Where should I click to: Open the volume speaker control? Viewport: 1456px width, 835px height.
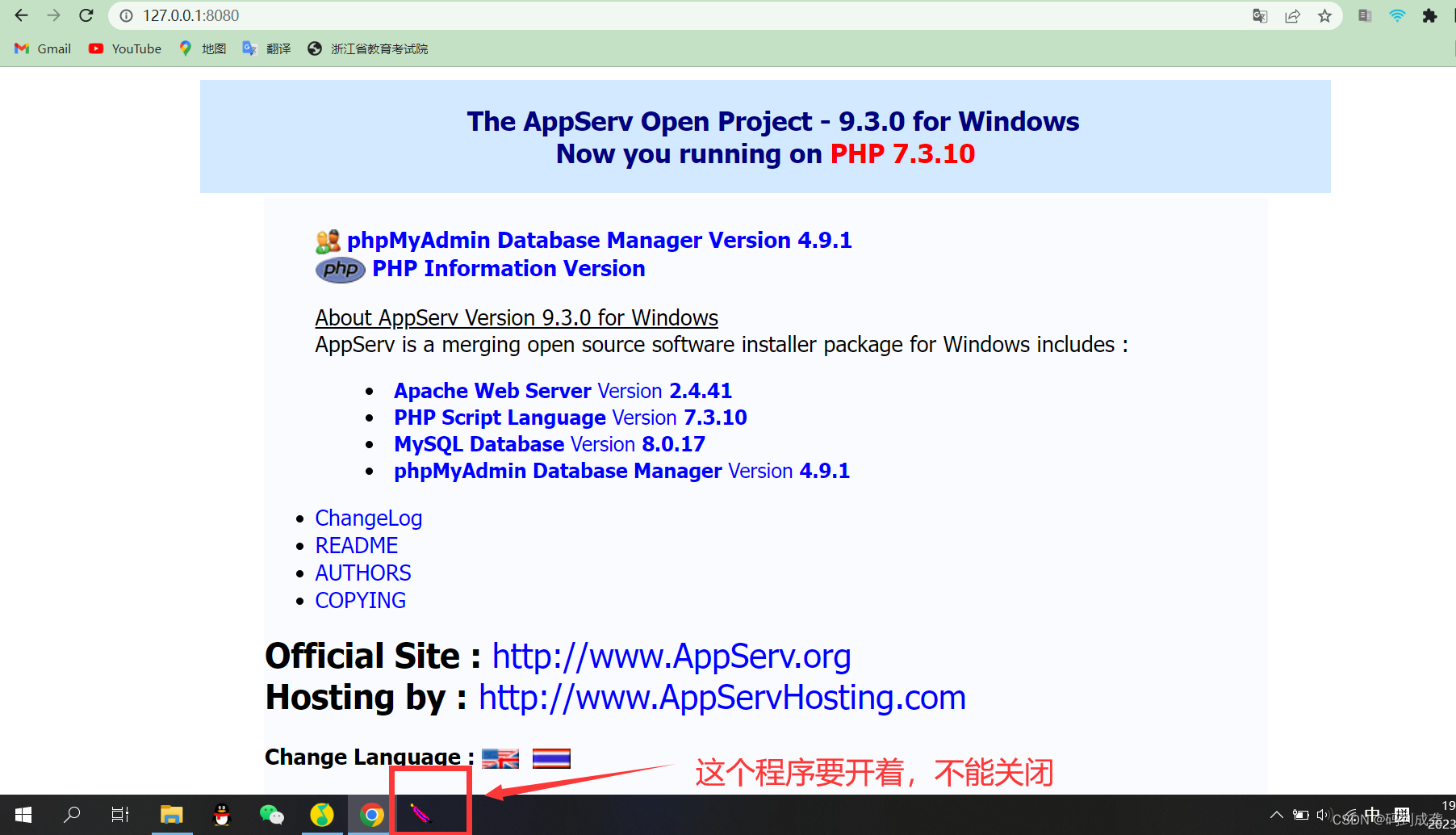click(x=1323, y=815)
